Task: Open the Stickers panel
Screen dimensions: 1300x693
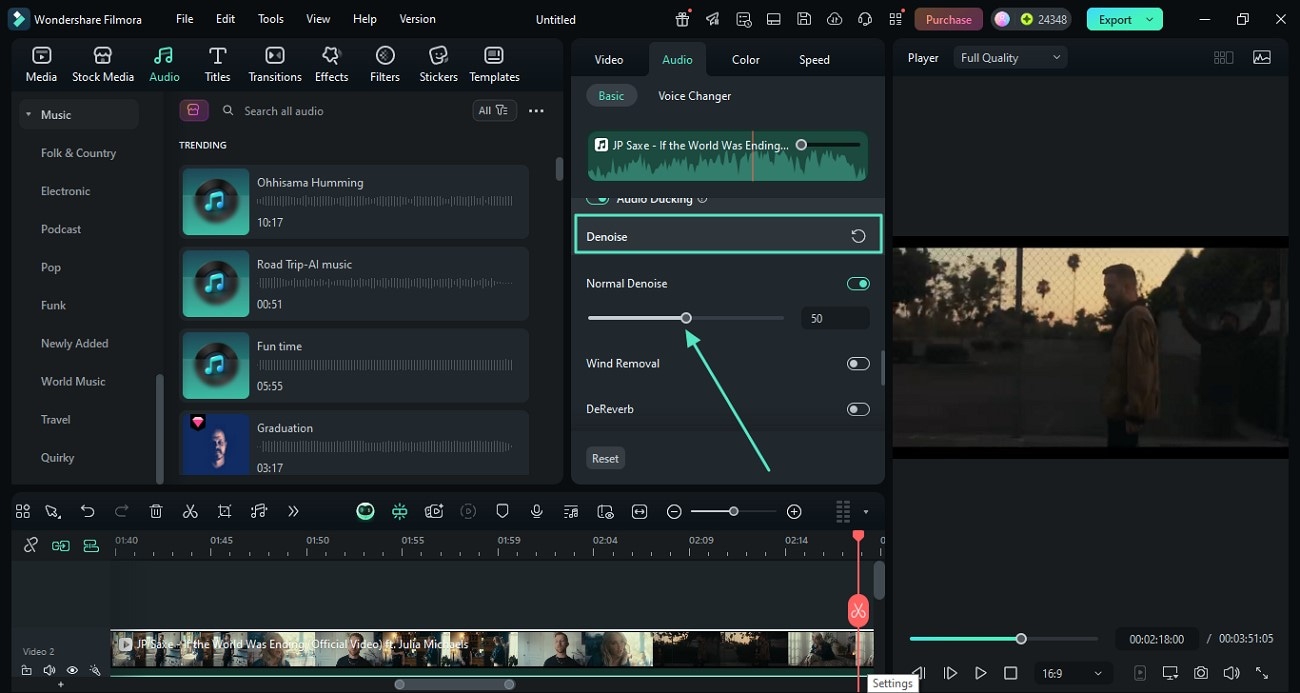Action: pyautogui.click(x=438, y=64)
